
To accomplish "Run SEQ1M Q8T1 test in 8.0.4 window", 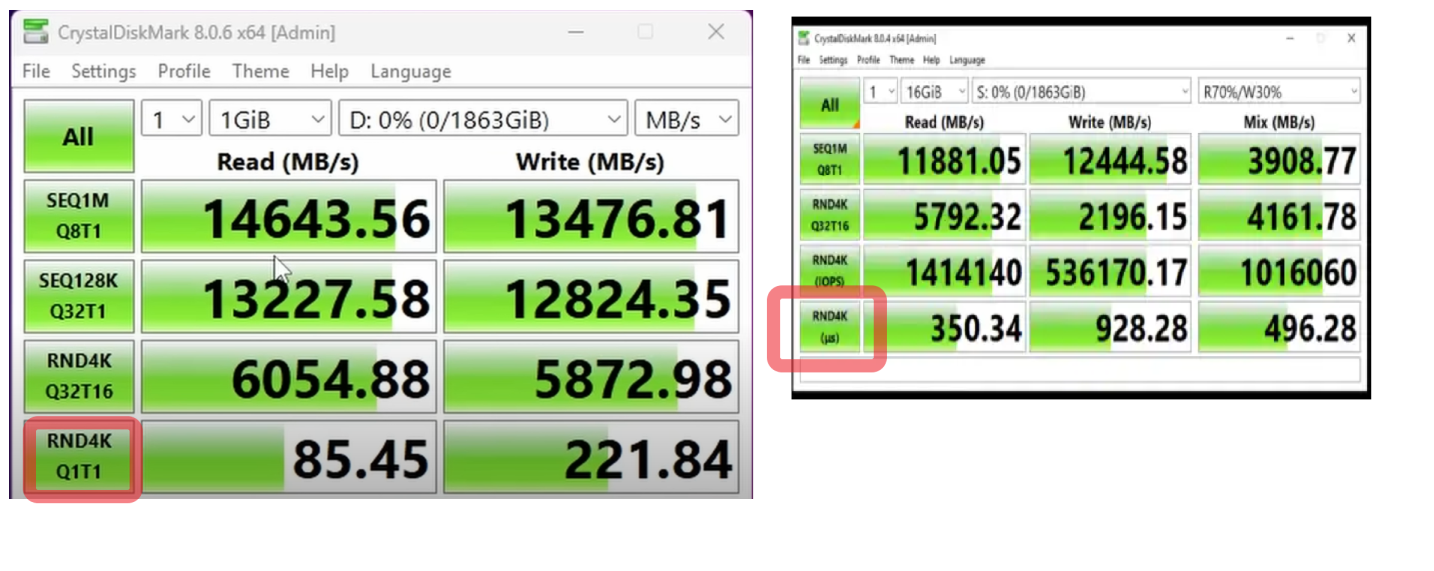I will (830, 158).
